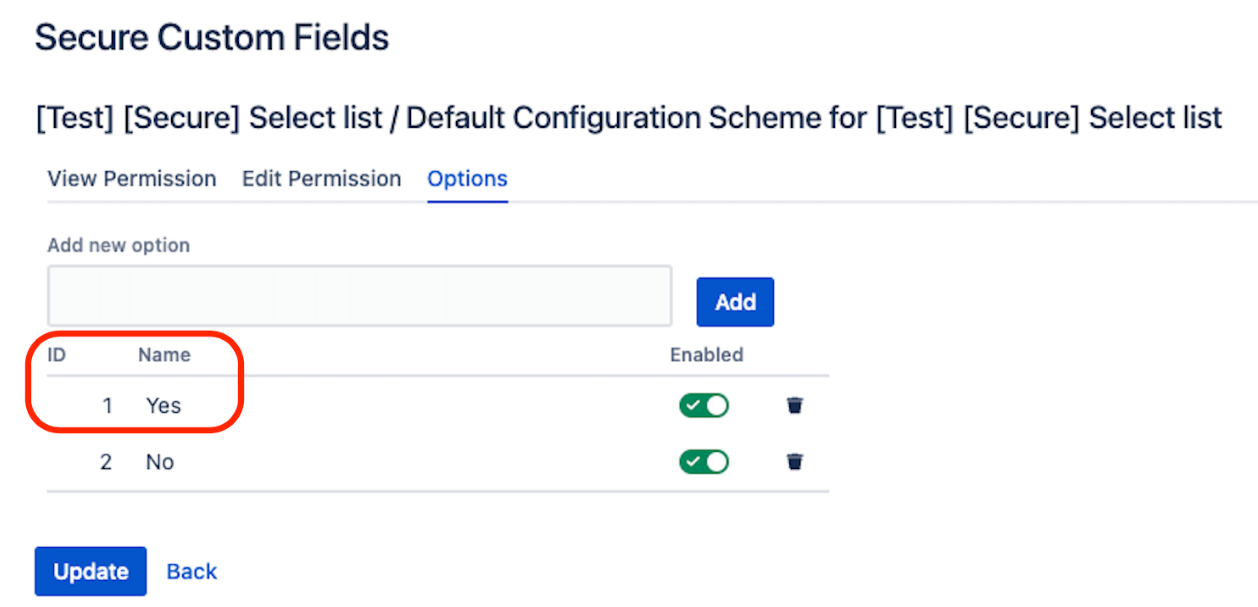Delete the "Yes" option with trash icon
The width and height of the screenshot is (1258, 607).
tap(795, 406)
